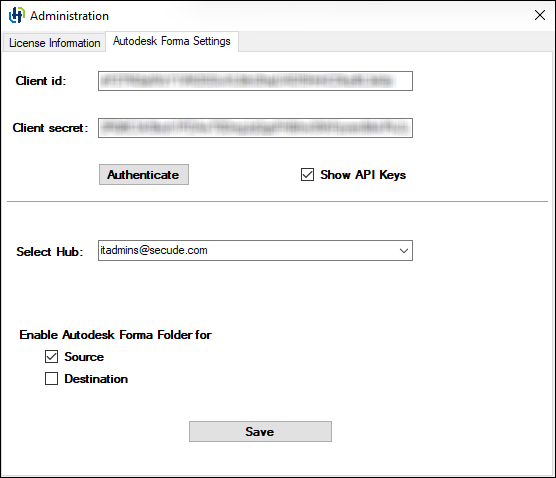Click the 'Client id:' label
The height and width of the screenshot is (478, 556).
click(x=41, y=81)
